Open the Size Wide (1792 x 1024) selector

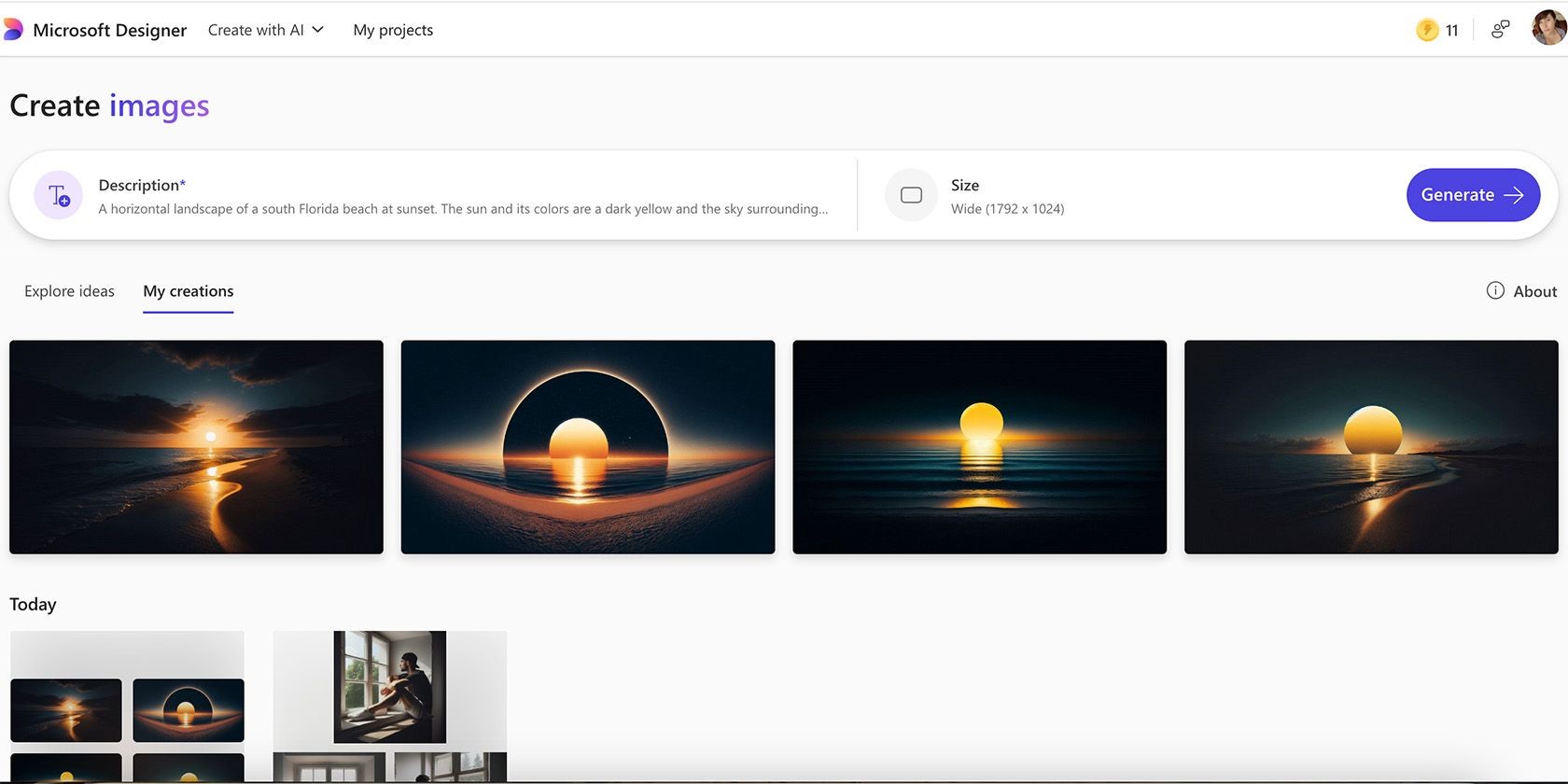[x=1007, y=196]
